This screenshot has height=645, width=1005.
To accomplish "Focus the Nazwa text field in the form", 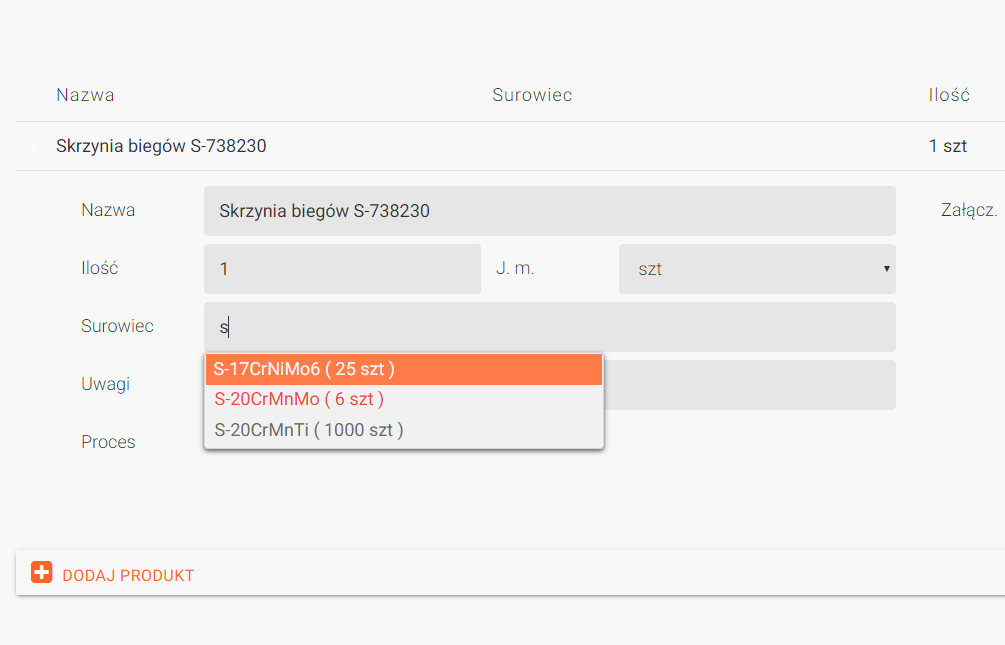I will [x=549, y=211].
